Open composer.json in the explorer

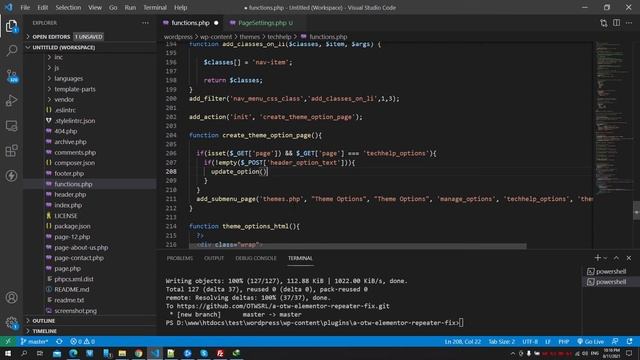click(x=74, y=163)
